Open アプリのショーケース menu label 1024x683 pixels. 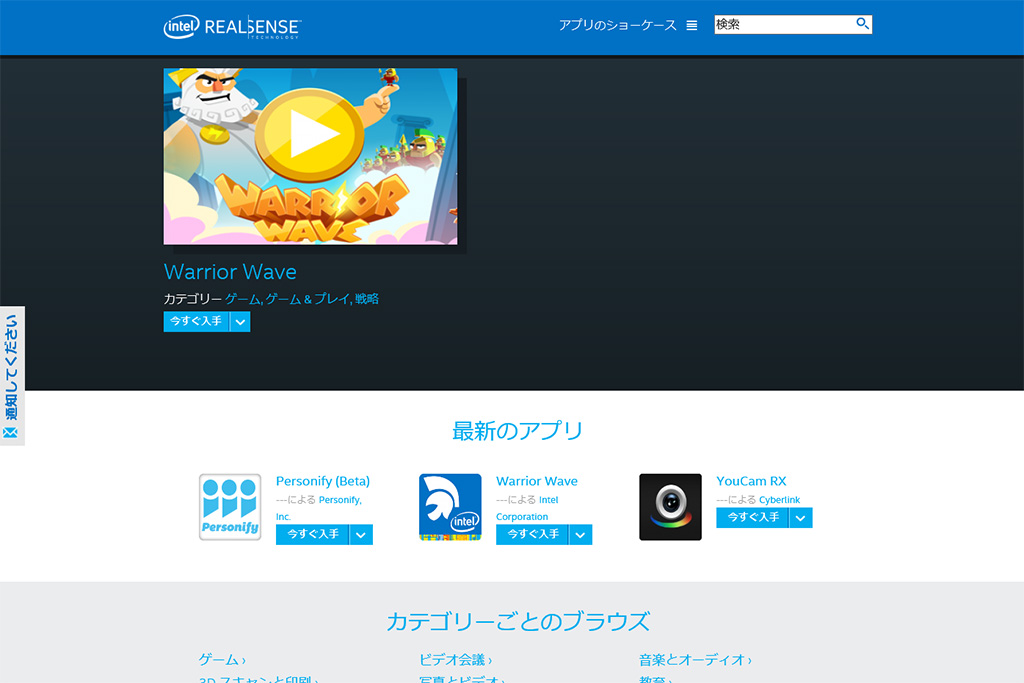pos(617,25)
